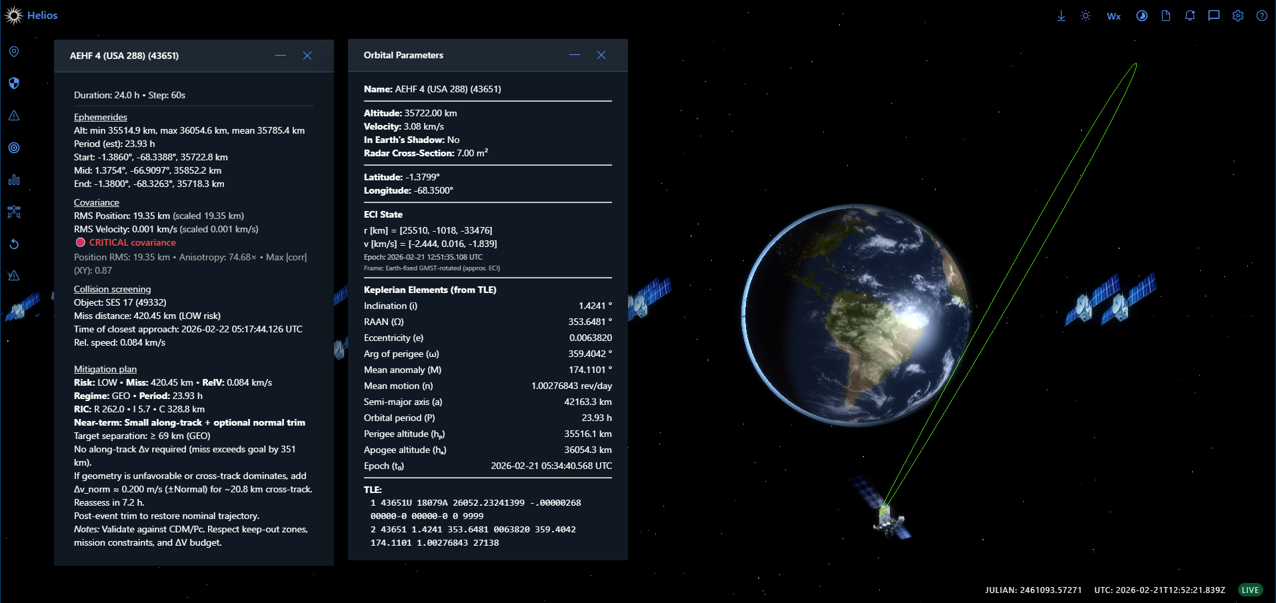
Task: Select the satellite just left of Earth
Action: 648,299
